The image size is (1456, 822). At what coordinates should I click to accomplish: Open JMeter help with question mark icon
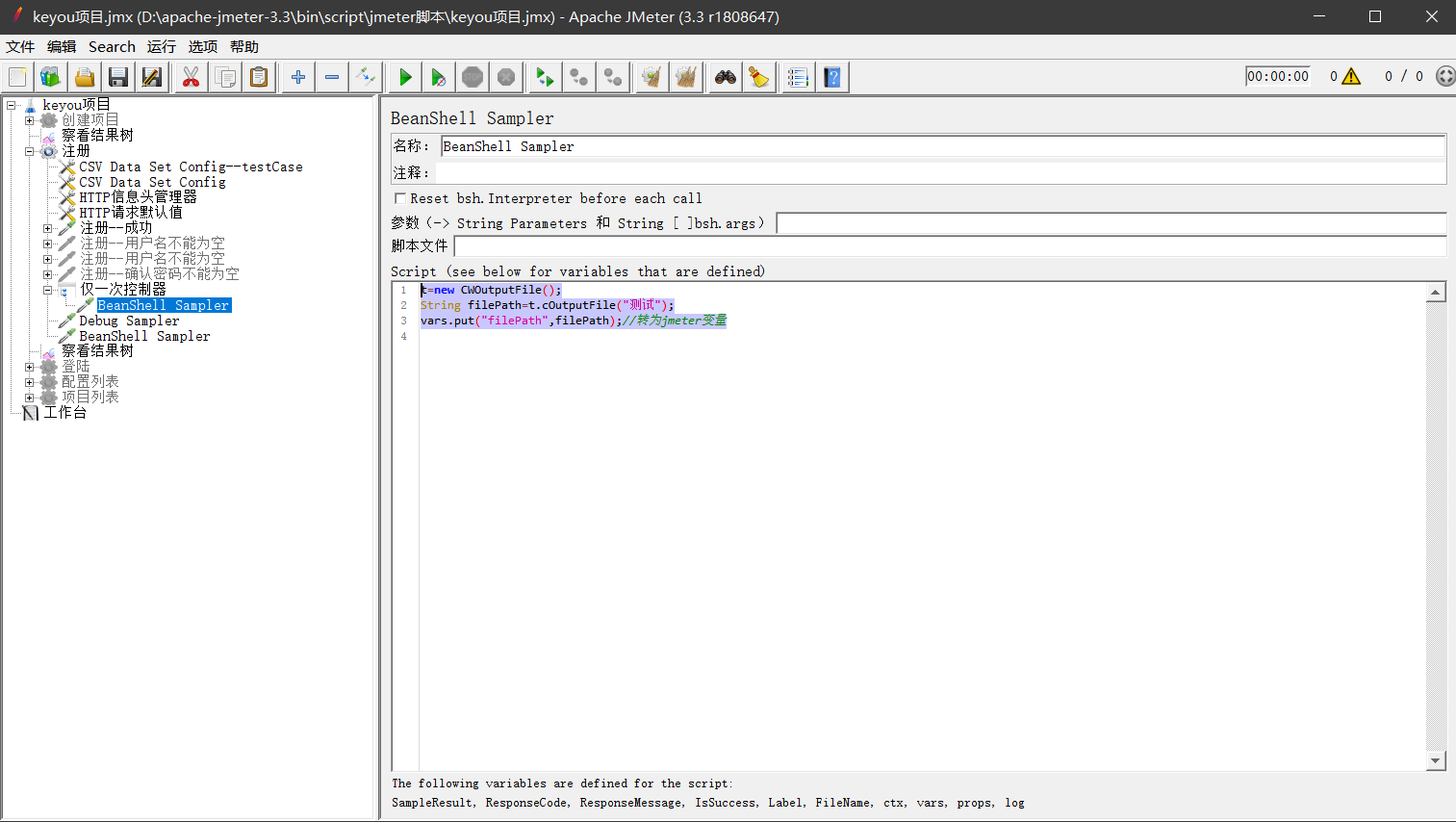pyautogui.click(x=832, y=76)
